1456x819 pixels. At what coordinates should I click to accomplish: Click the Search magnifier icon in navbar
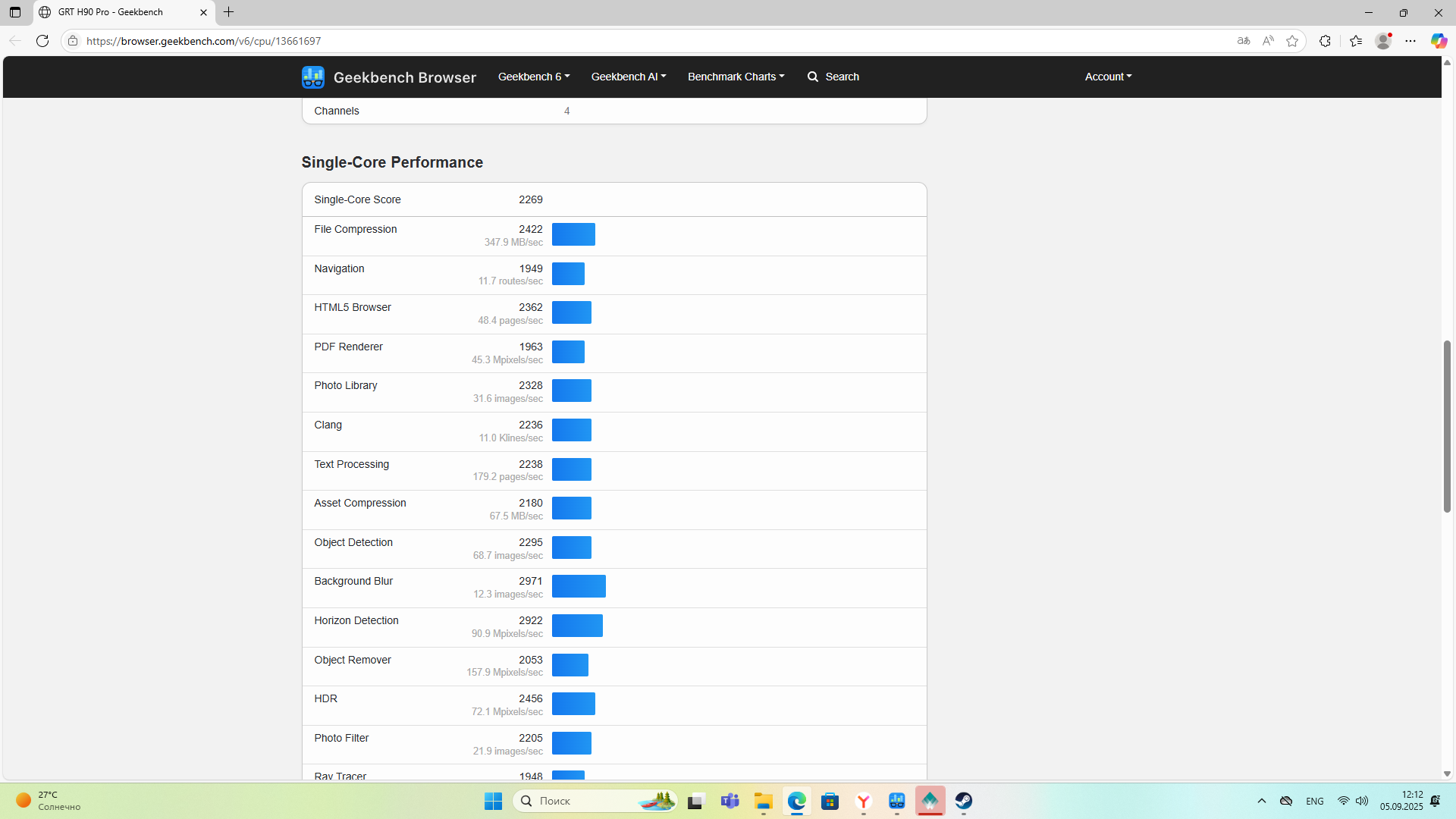813,77
